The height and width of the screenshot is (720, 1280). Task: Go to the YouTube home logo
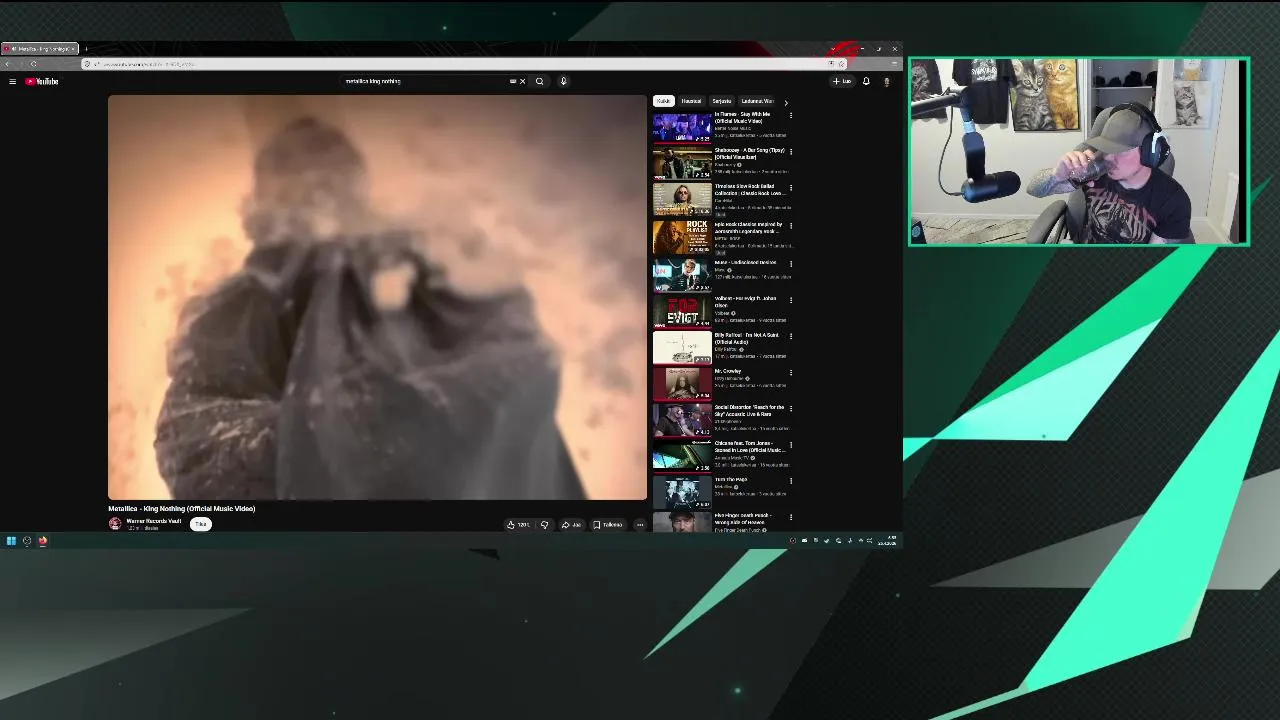pyautogui.click(x=42, y=81)
